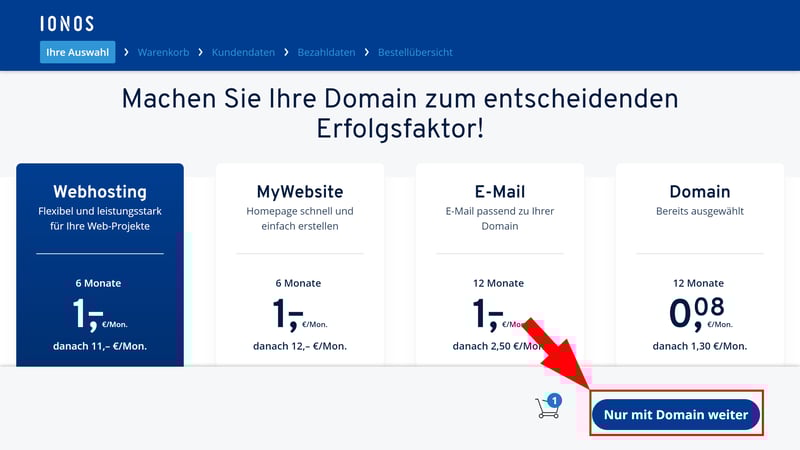
Task: Choose the MyWebsite package card
Action: 300,265
